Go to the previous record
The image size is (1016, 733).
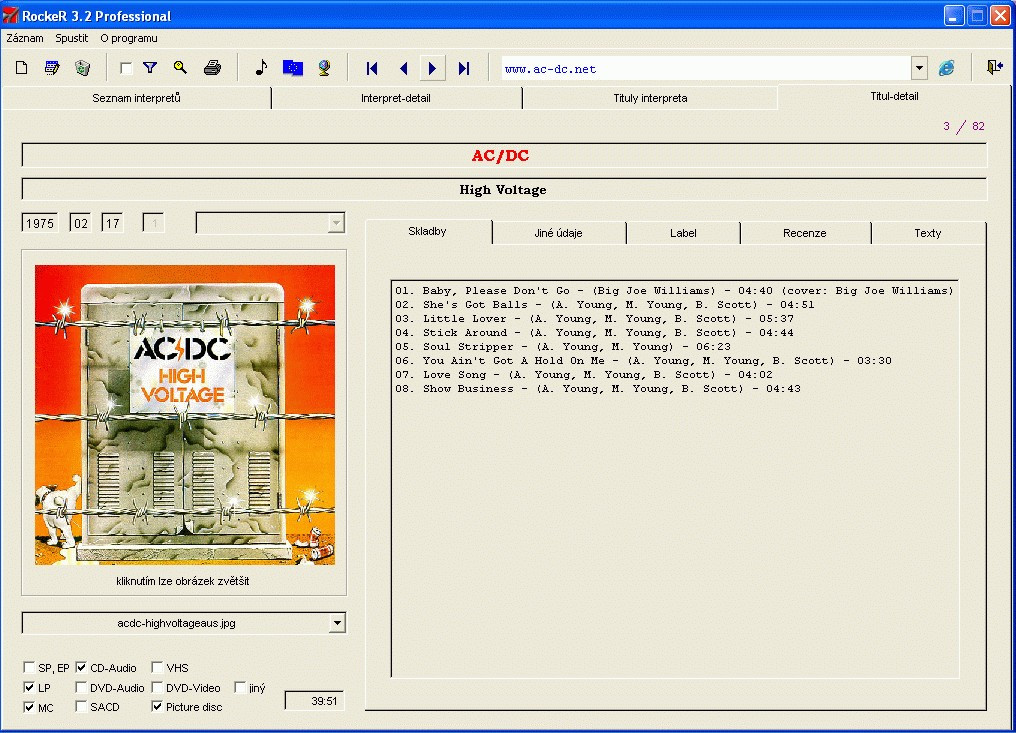[403, 68]
